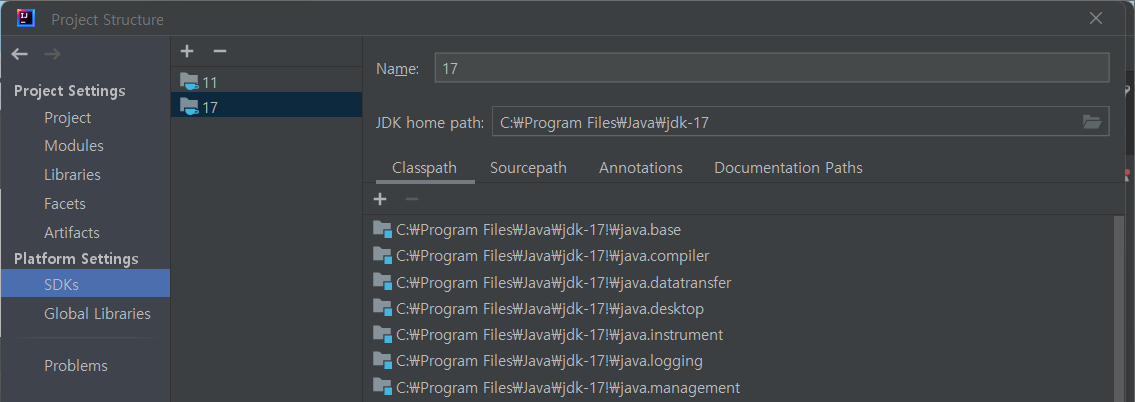1135x402 pixels.
Task: Click the SDK Name input field
Action: click(x=772, y=68)
